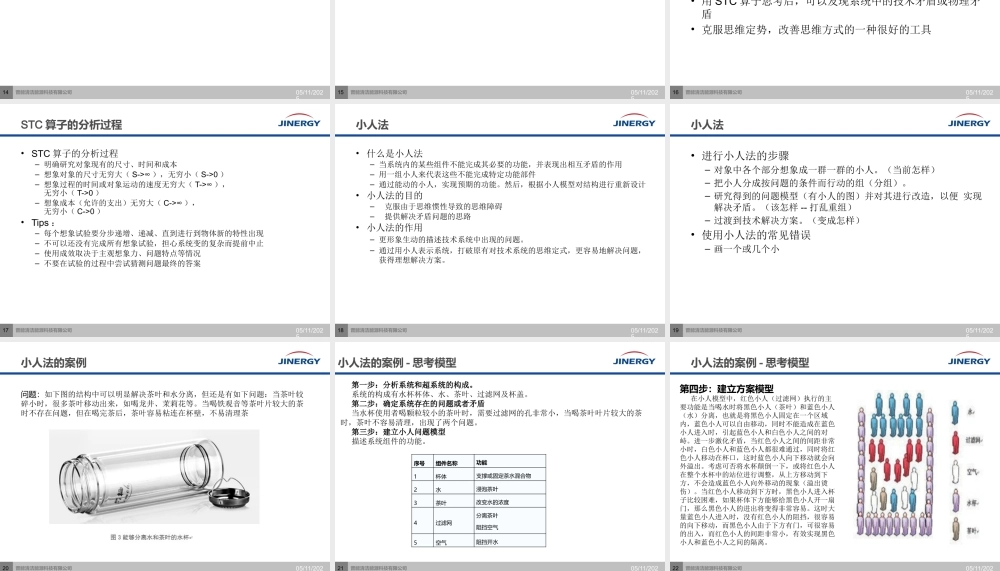Click the JINERGY logo on slide 20

(299, 359)
